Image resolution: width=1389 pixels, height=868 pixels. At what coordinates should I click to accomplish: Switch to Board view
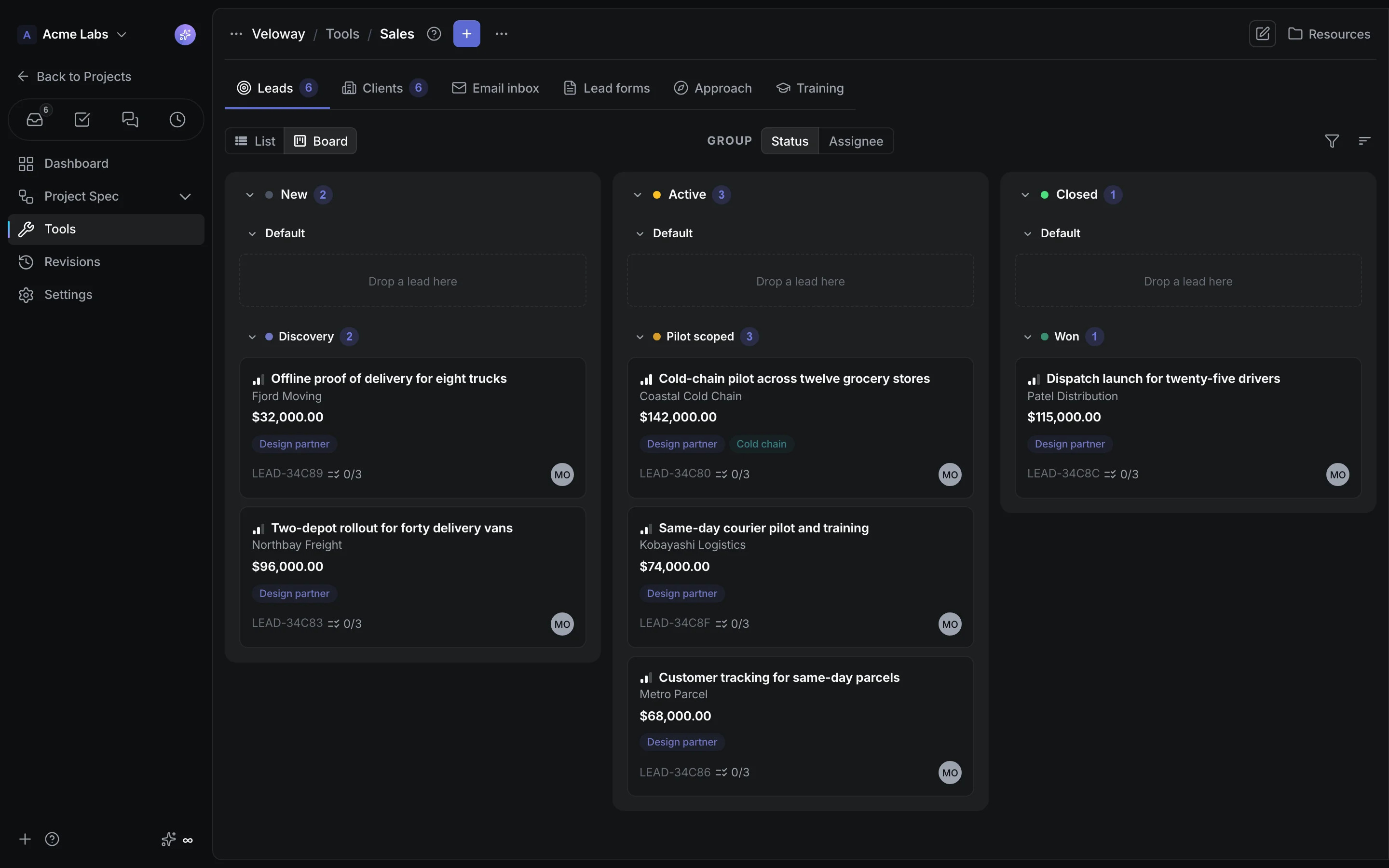[x=320, y=141]
